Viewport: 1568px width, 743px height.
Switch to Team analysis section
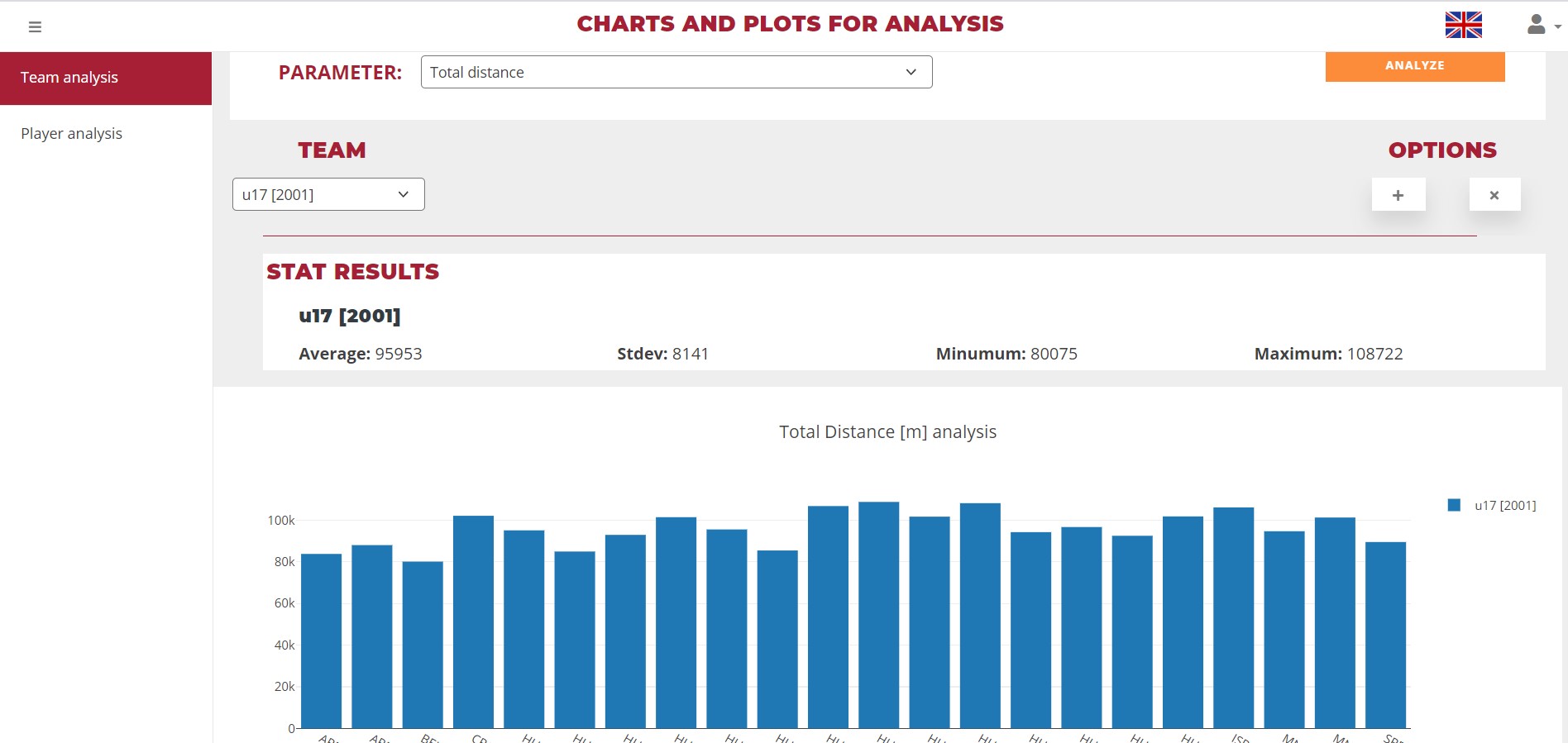69,78
